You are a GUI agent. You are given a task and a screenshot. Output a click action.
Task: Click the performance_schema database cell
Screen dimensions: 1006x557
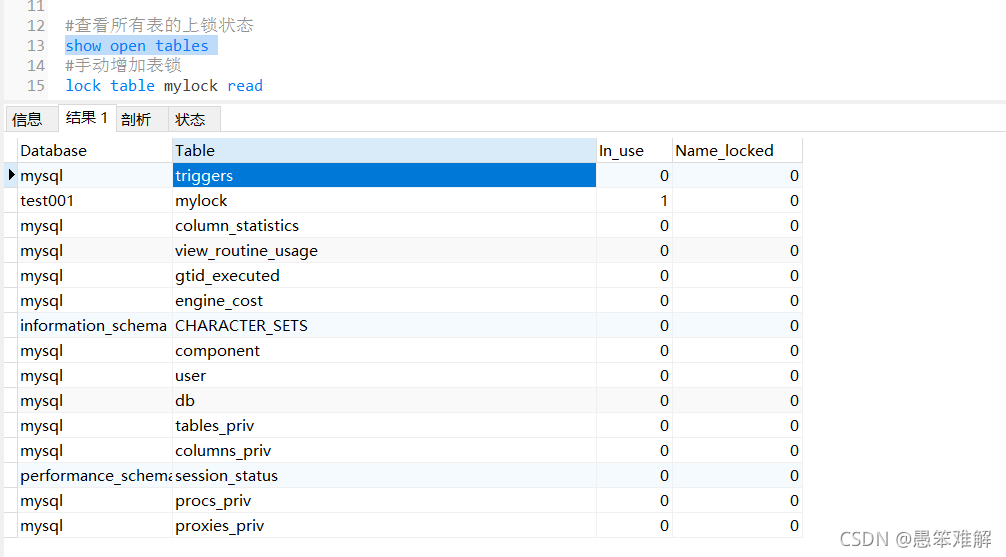tap(95, 476)
